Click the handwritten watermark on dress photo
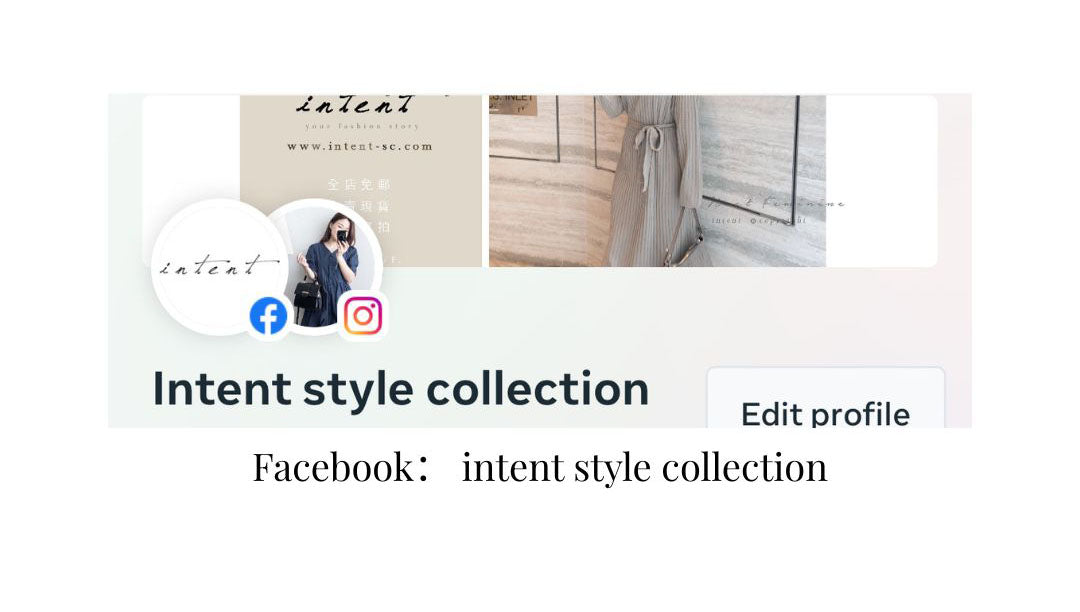Screen dimensions: 1080x612 pyautogui.click(x=775, y=209)
